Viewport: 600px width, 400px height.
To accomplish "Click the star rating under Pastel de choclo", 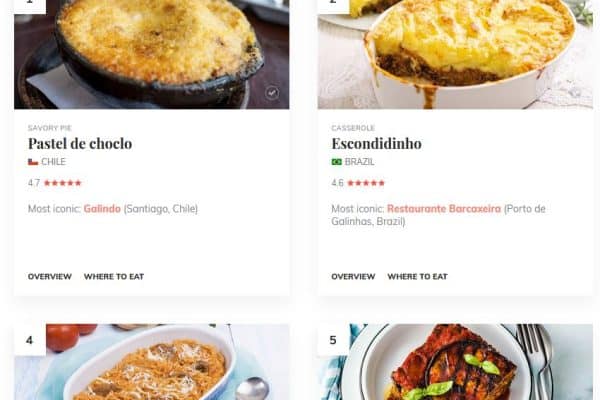I will (63, 183).
